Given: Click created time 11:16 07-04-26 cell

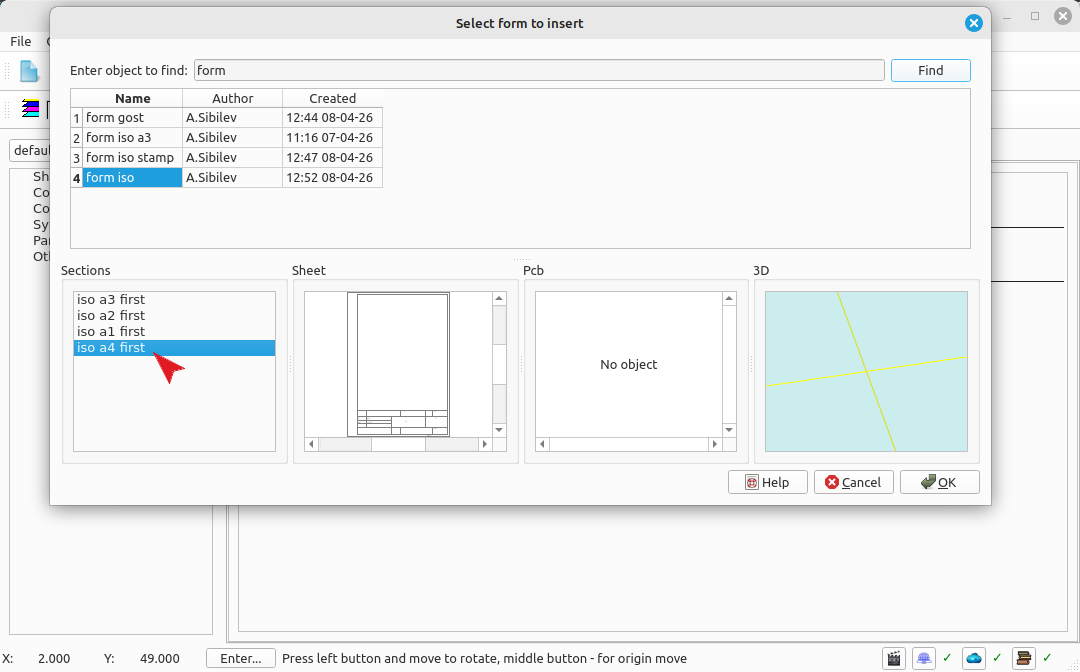Looking at the screenshot, I should [x=332, y=138].
